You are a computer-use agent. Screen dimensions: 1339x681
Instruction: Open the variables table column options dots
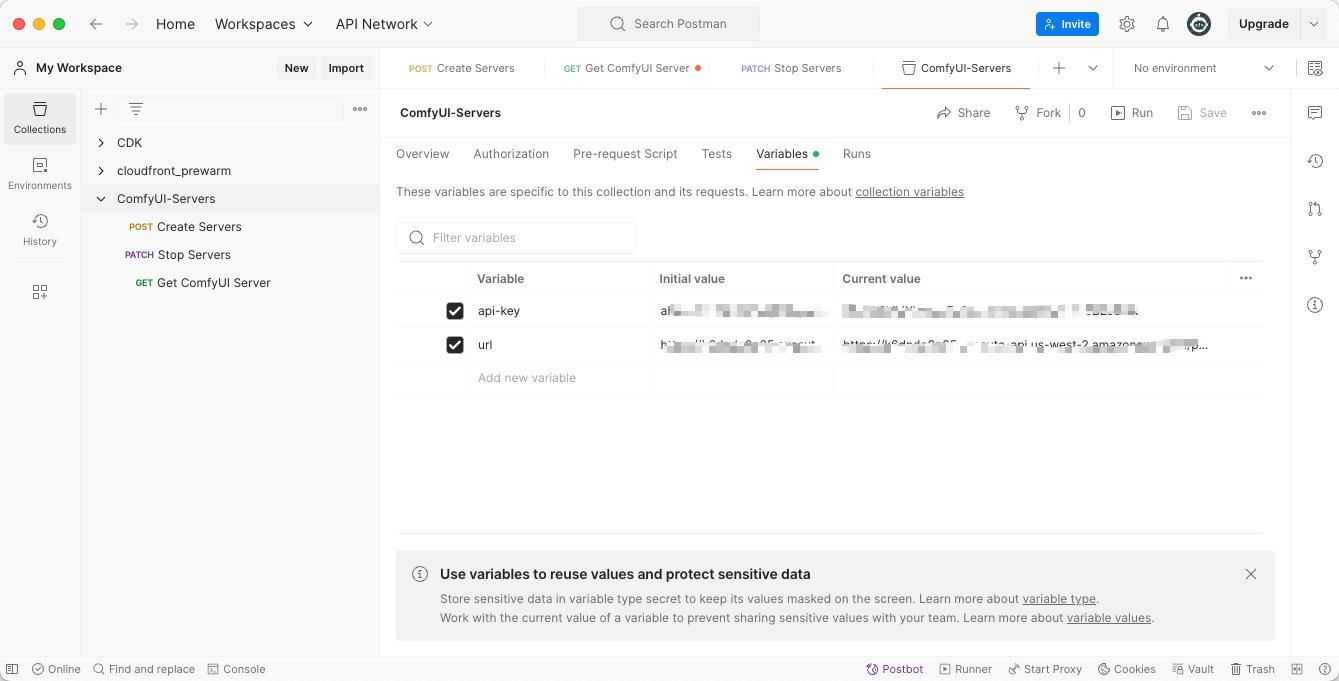(x=1246, y=279)
